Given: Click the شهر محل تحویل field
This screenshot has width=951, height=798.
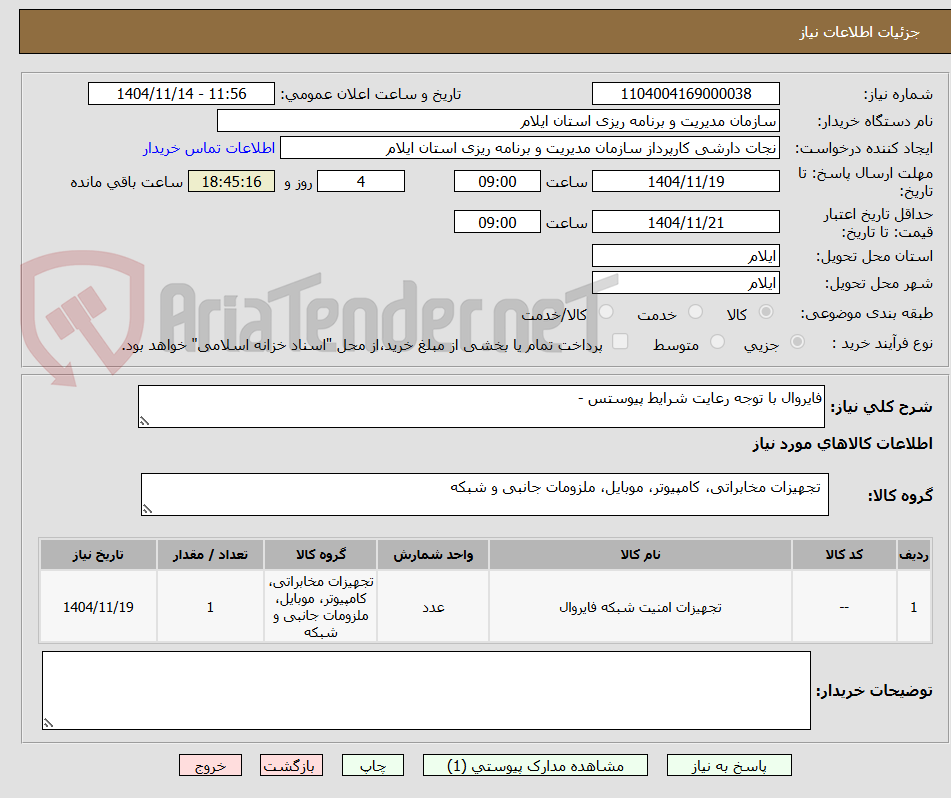Looking at the screenshot, I should [685, 283].
